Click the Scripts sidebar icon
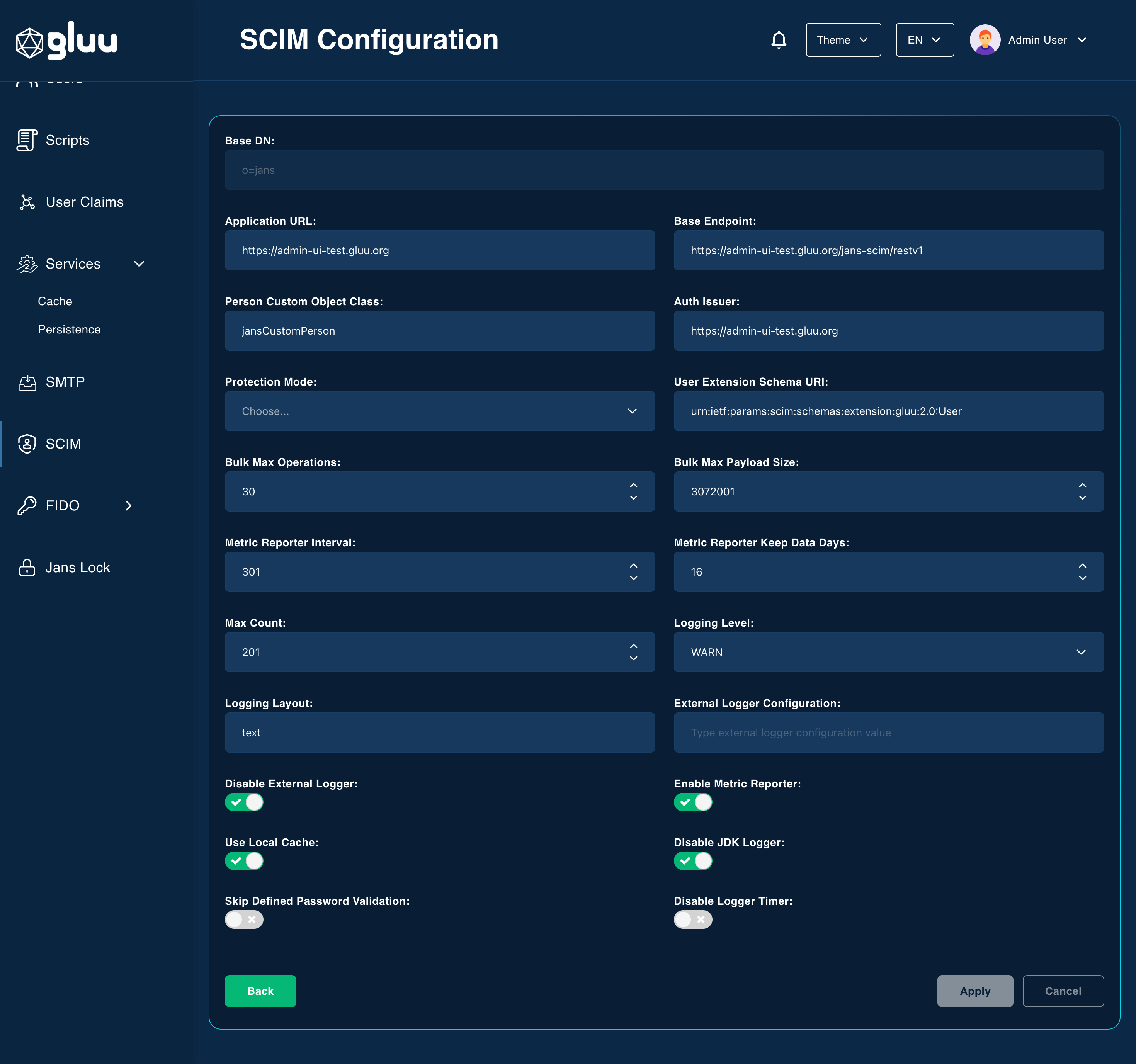The height and width of the screenshot is (1064, 1136). (x=27, y=140)
